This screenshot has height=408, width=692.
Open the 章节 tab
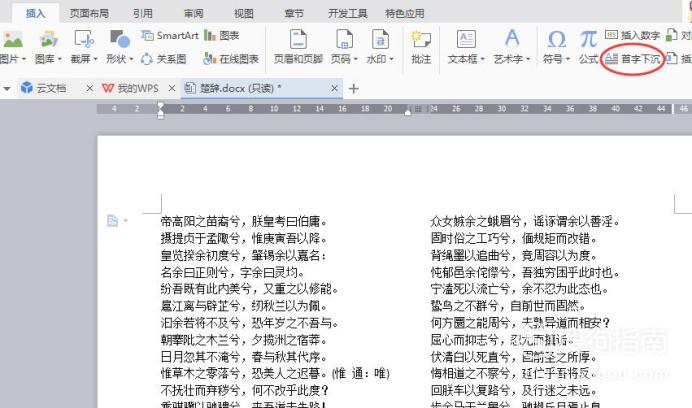pos(294,14)
